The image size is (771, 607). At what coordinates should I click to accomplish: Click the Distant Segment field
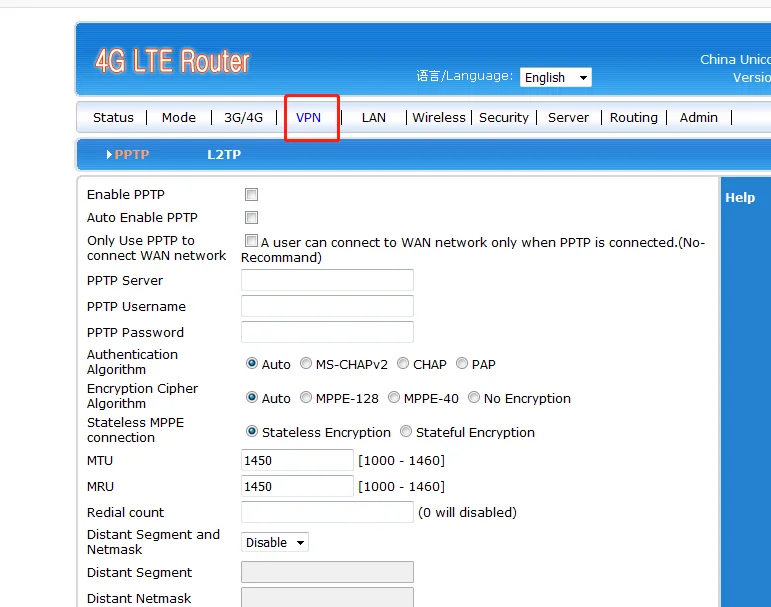(327, 572)
